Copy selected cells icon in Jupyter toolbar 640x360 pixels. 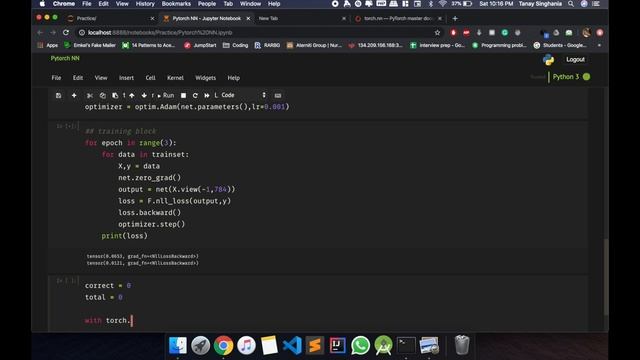[x=102, y=96]
